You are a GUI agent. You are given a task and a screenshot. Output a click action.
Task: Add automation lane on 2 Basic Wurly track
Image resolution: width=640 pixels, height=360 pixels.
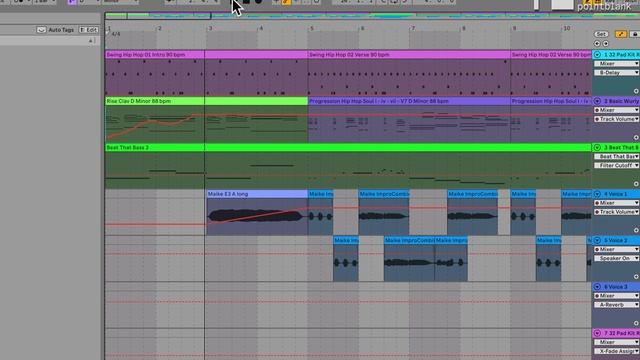(636, 138)
